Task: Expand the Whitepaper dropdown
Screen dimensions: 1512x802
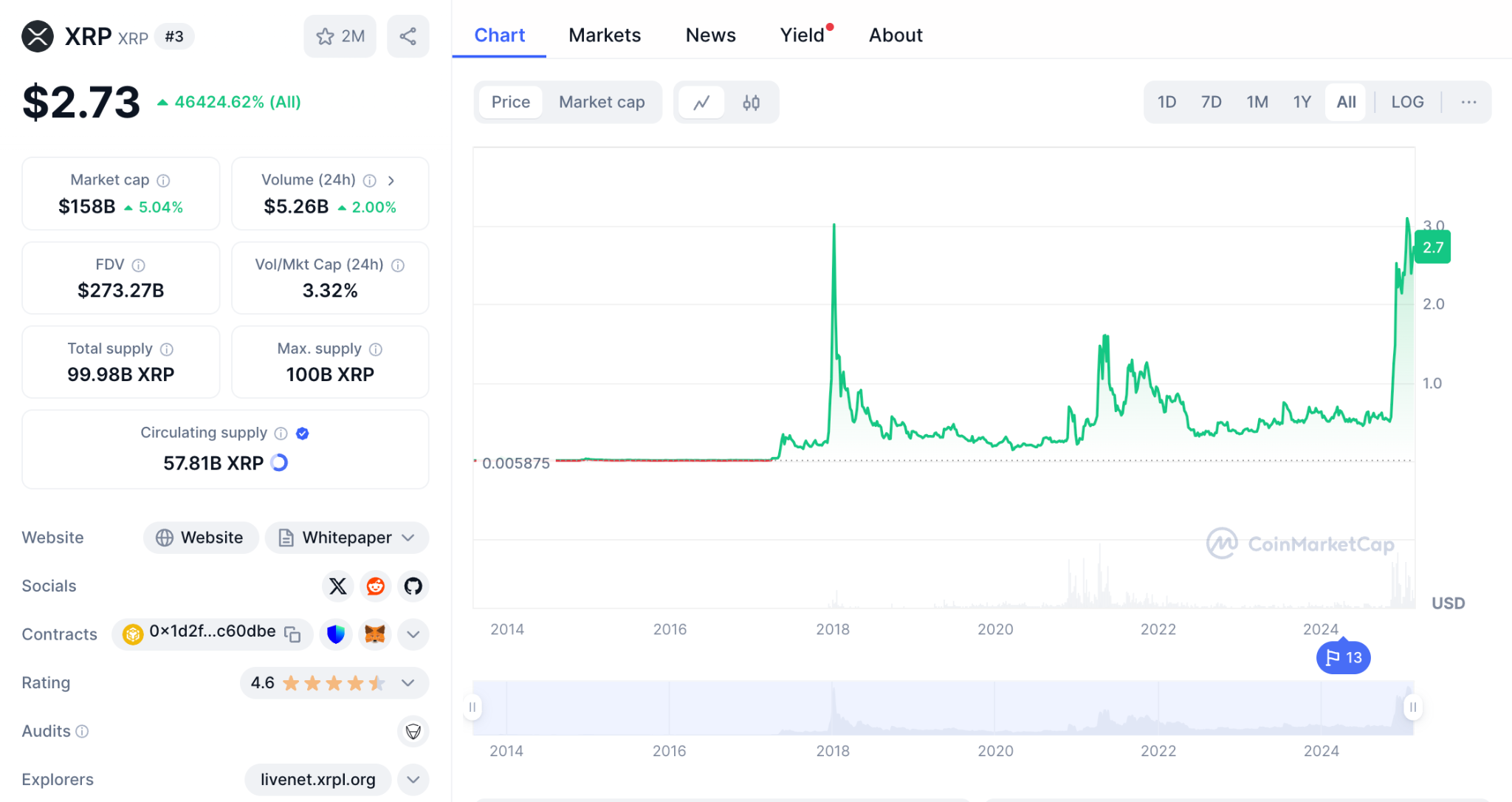Action: click(347, 538)
